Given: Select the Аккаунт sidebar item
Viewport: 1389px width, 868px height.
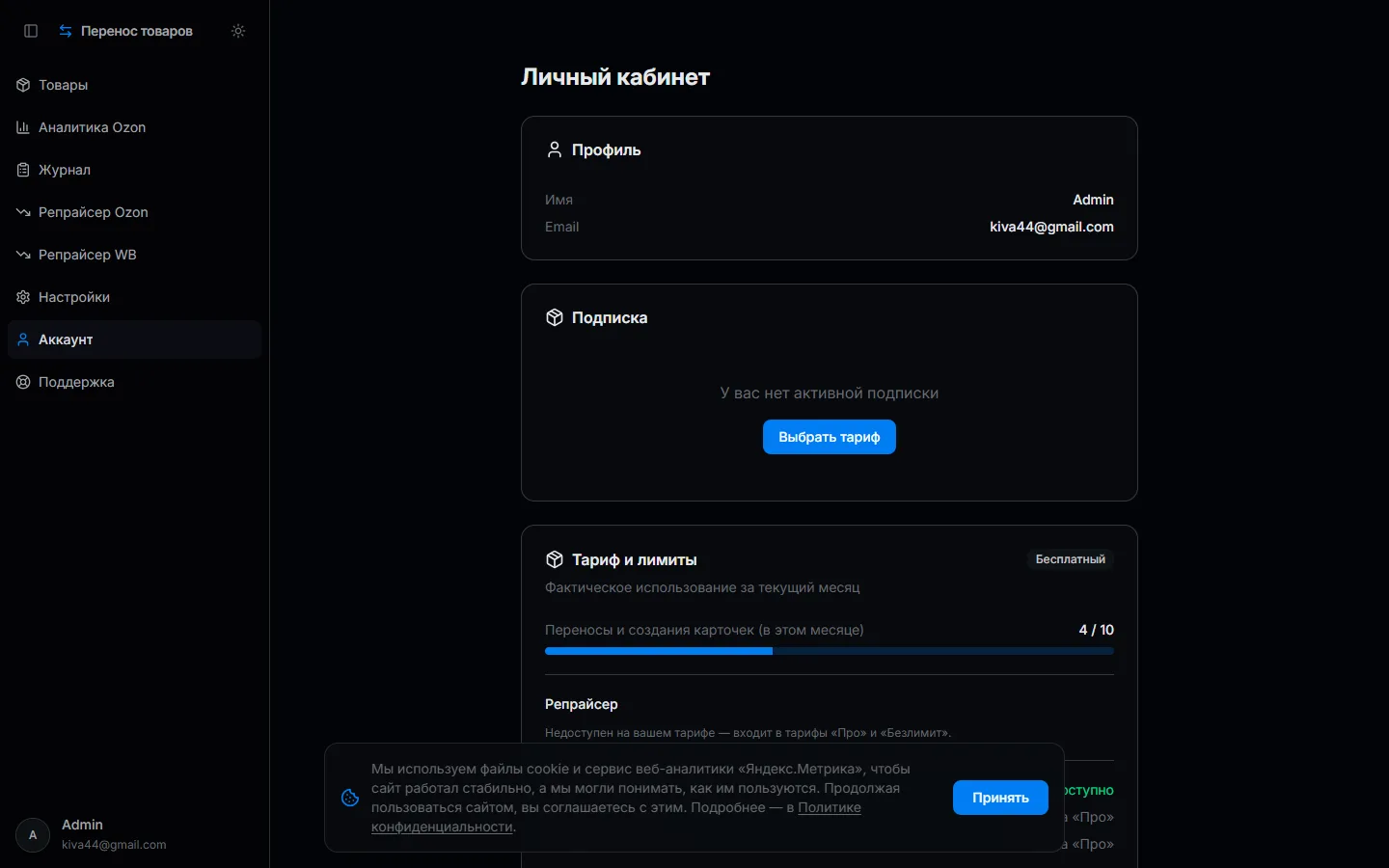Looking at the screenshot, I should (134, 339).
